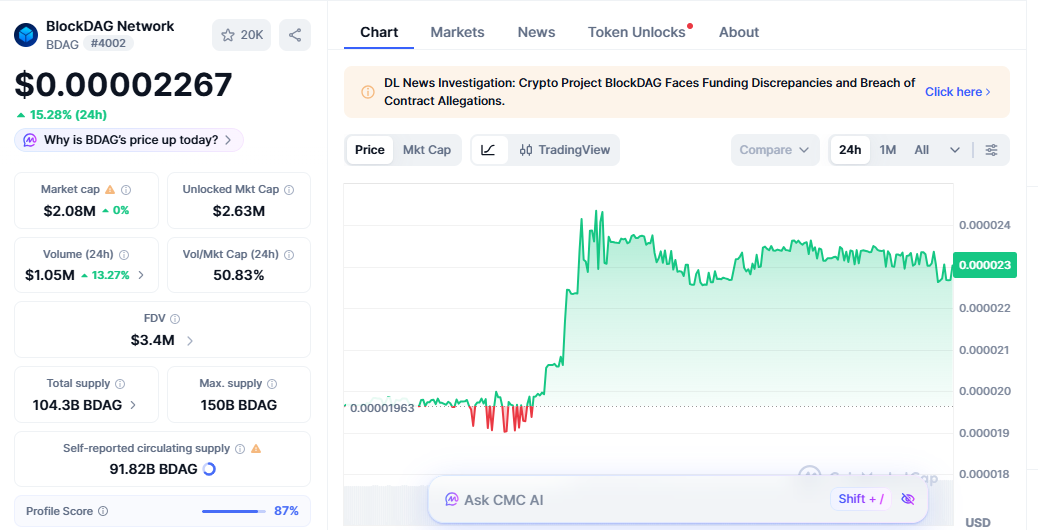Switch chart to Mkt Cap mode
1038x530 pixels.
click(427, 150)
